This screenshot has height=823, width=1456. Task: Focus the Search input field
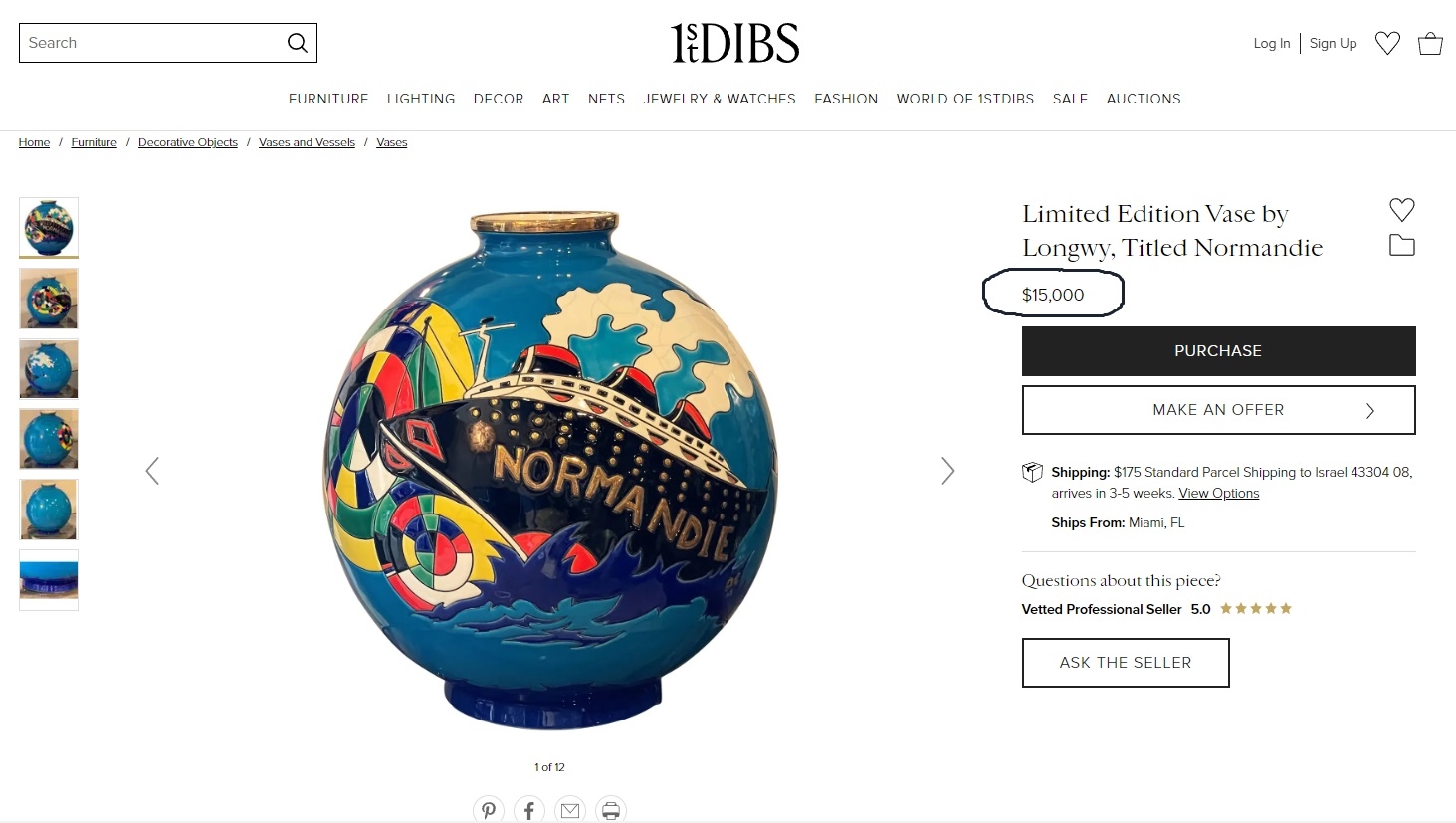(x=151, y=43)
